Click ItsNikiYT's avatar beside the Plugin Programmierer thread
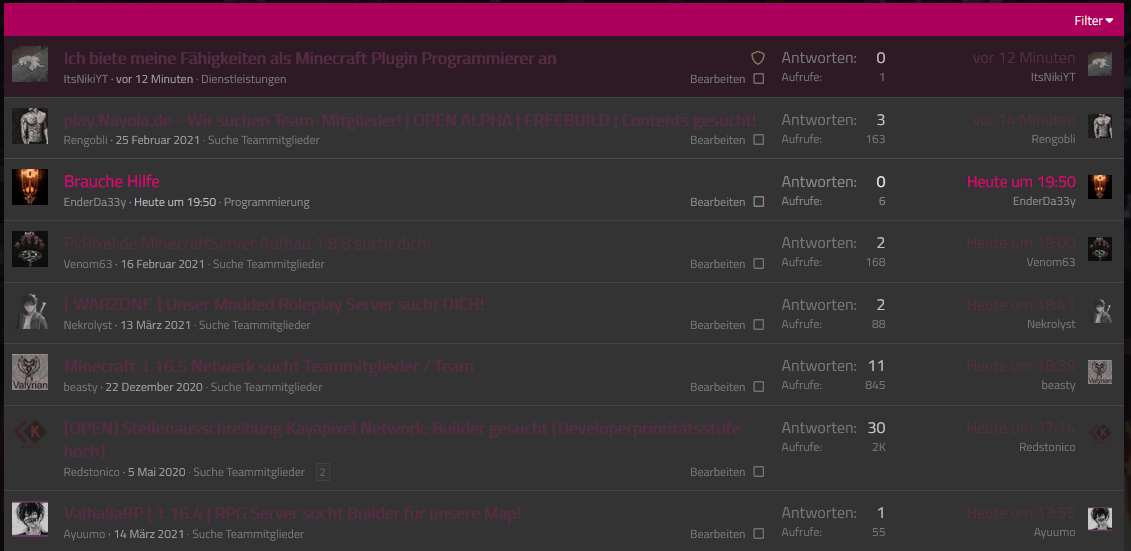The height and width of the screenshot is (551, 1131). point(30,64)
